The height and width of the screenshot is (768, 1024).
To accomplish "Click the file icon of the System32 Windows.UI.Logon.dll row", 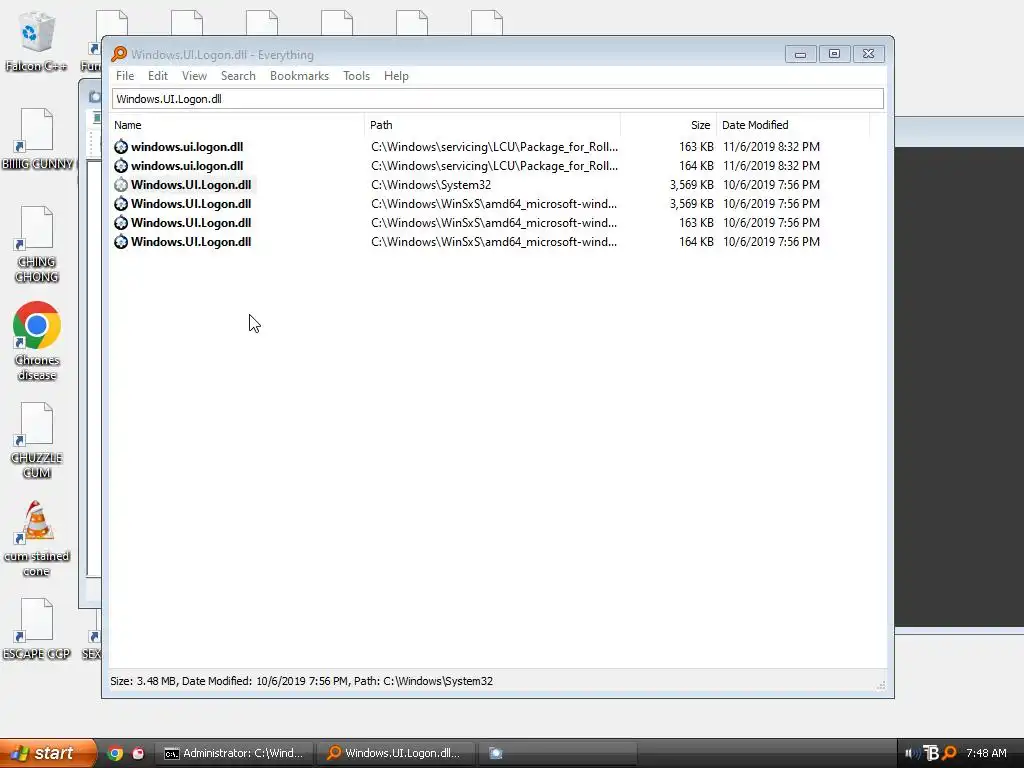I will point(121,185).
